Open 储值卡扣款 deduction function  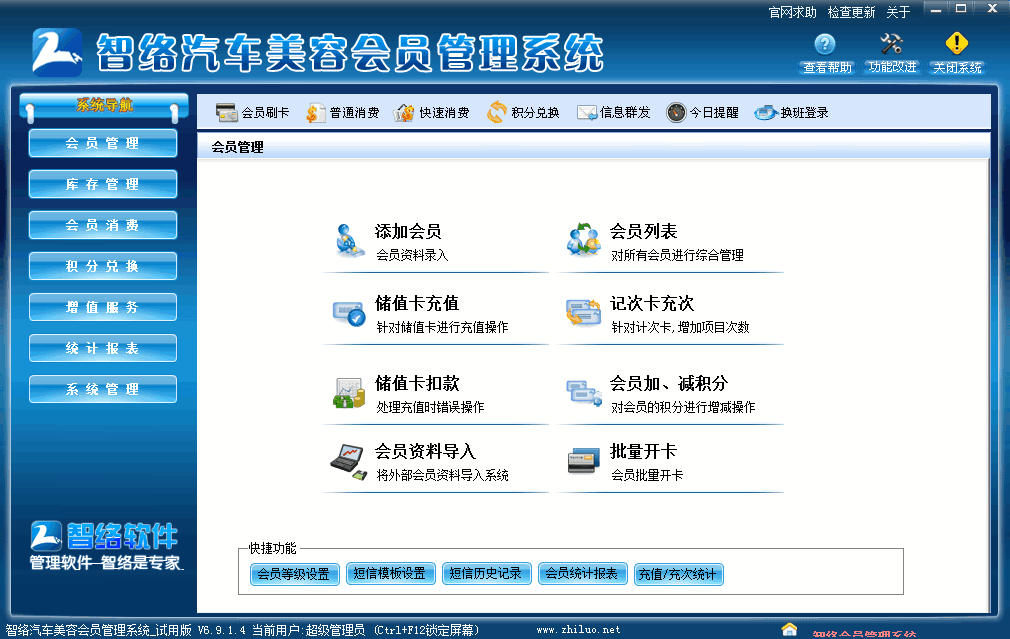tap(416, 384)
